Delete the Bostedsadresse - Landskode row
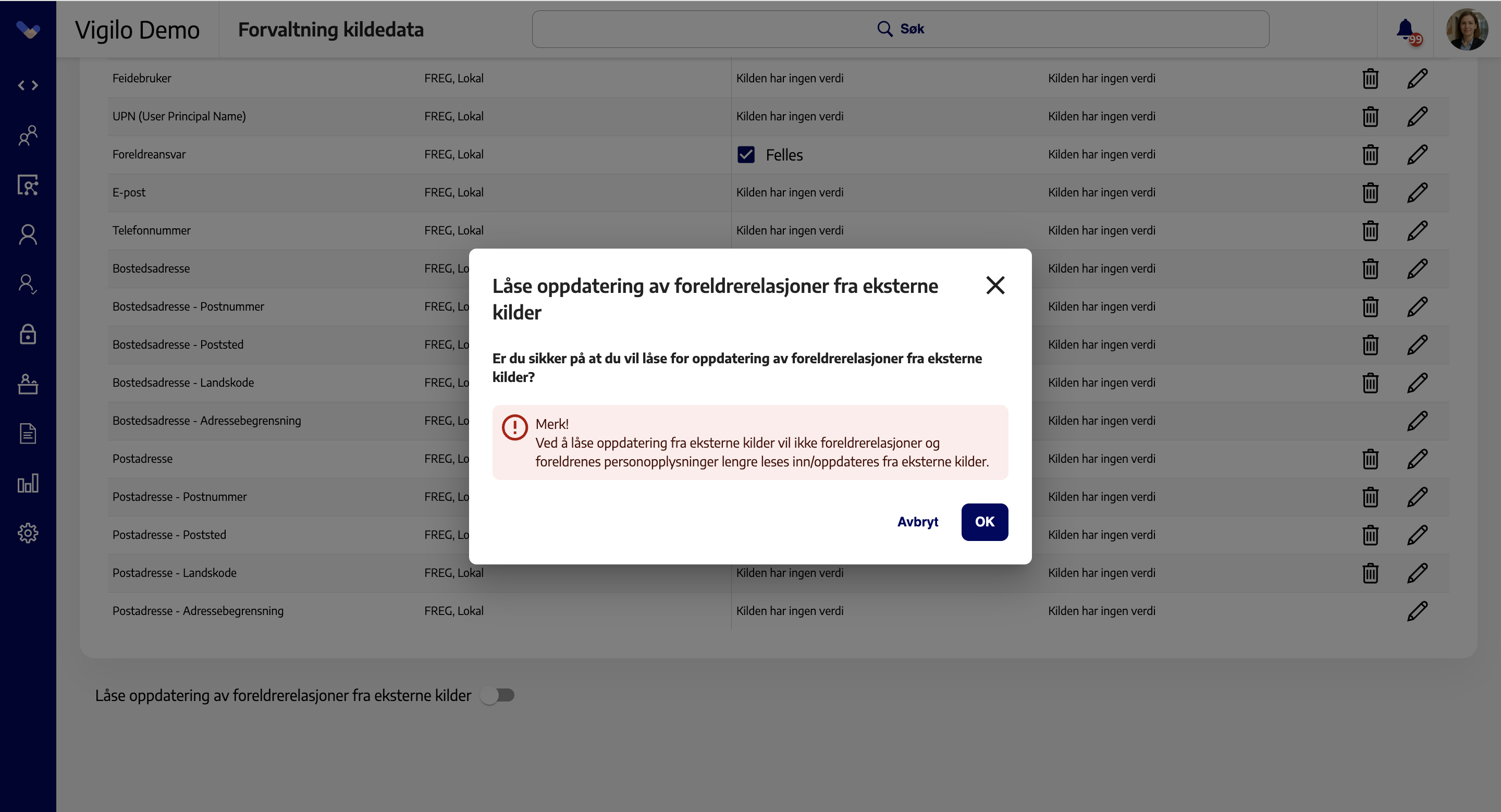The height and width of the screenshot is (812, 1501). coord(1371,383)
